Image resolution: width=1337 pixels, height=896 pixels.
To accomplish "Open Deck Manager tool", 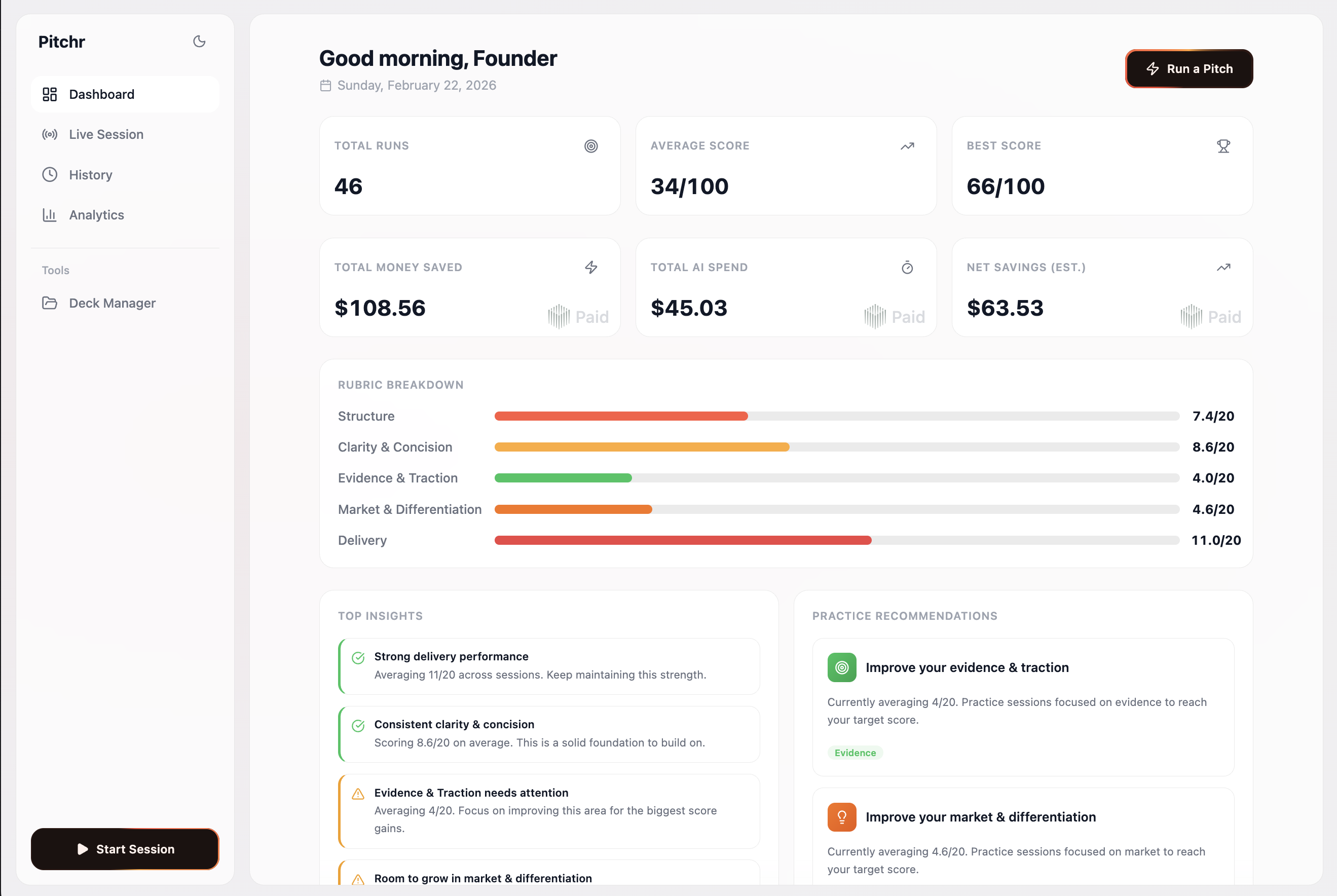I will (x=112, y=303).
